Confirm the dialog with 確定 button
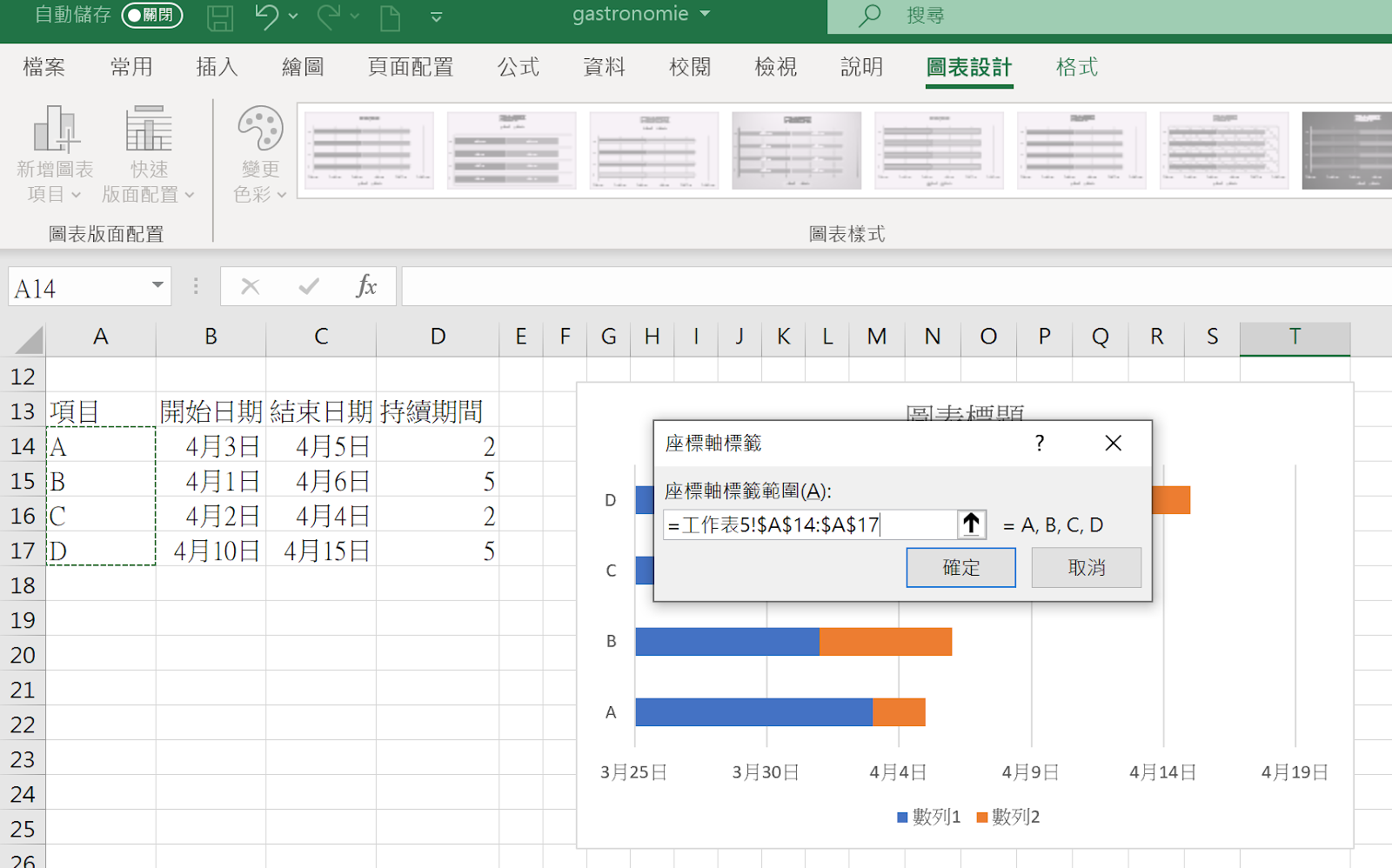Viewport: 1392px width, 868px height. tap(960, 568)
